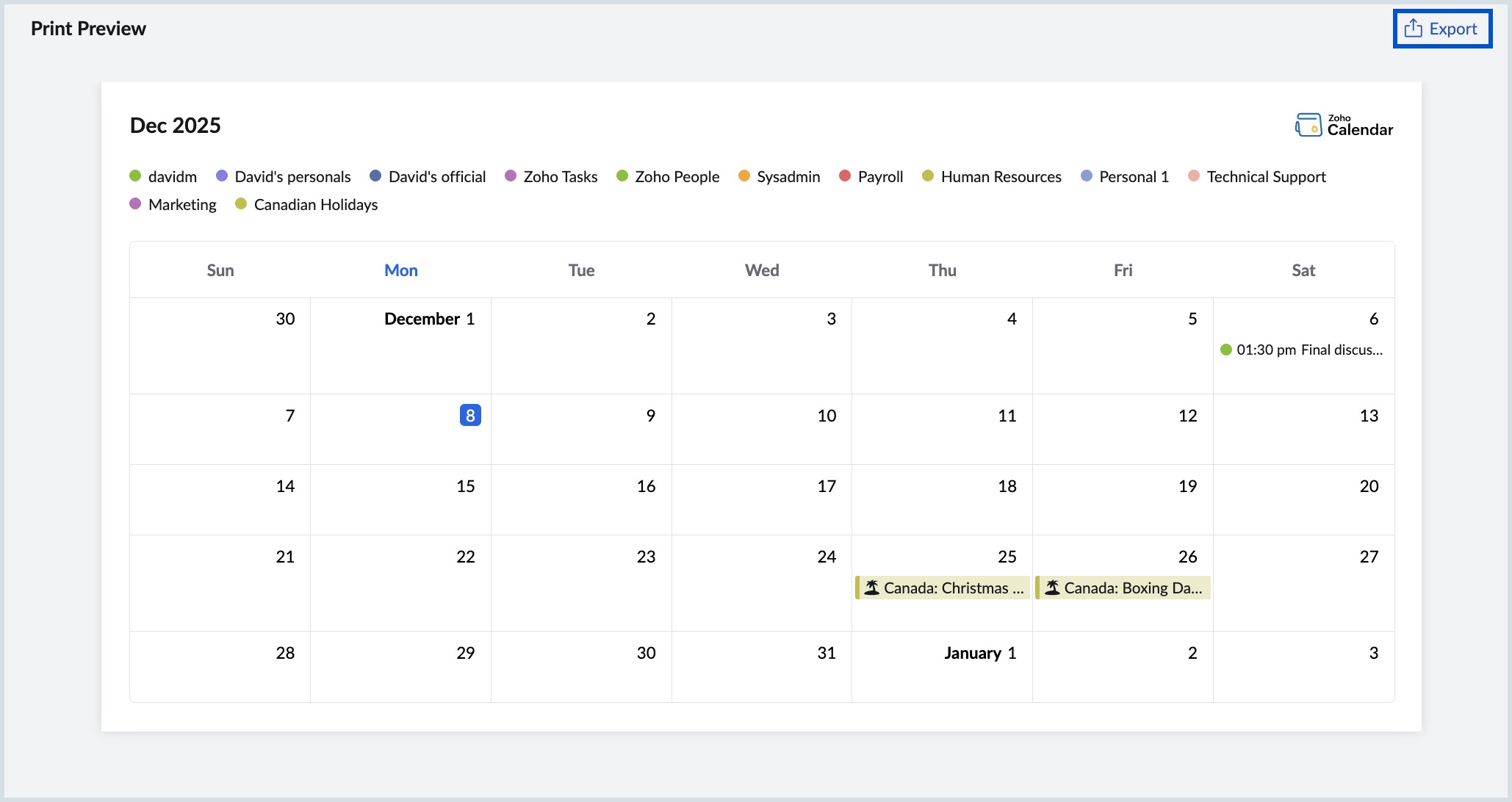Click the purple dot beside Zoho Tasks
This screenshot has height=802, width=1512.
tap(510, 176)
